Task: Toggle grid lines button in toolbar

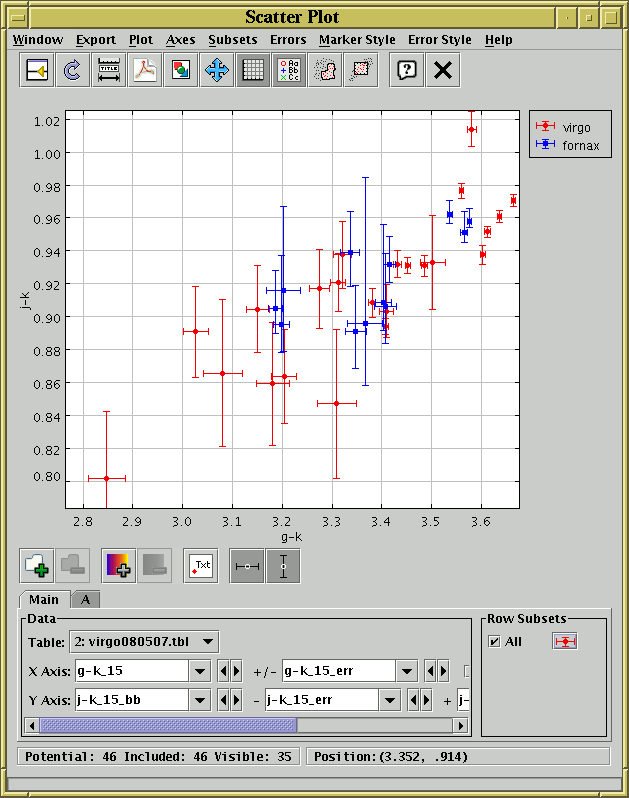Action: pyautogui.click(x=253, y=70)
